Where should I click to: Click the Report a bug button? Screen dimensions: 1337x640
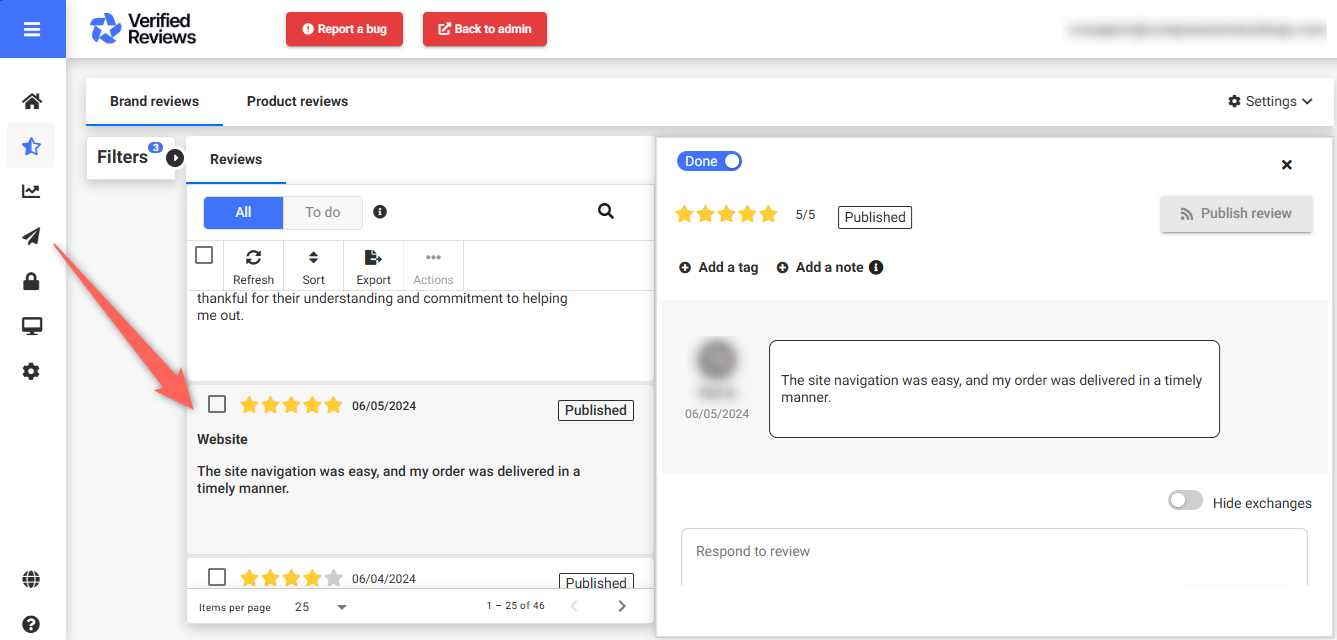344,29
